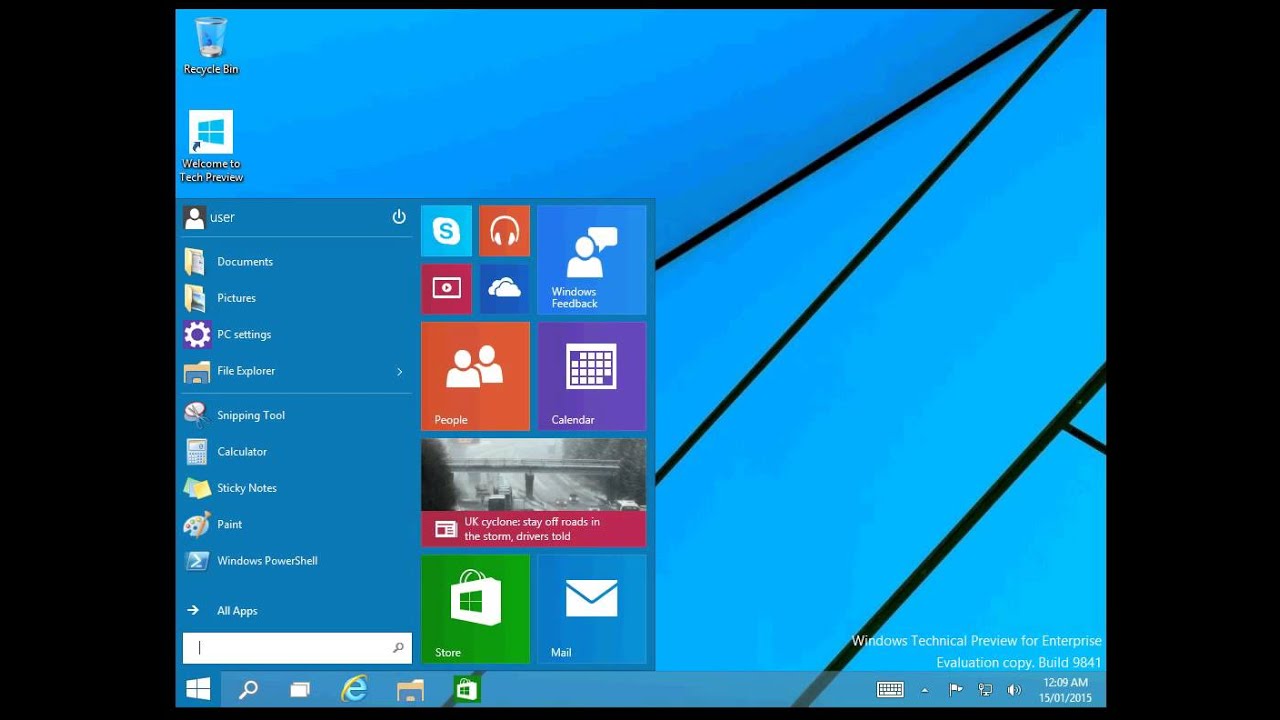The height and width of the screenshot is (720, 1280).
Task: Open Documents folder from Start menu
Action: click(x=297, y=262)
